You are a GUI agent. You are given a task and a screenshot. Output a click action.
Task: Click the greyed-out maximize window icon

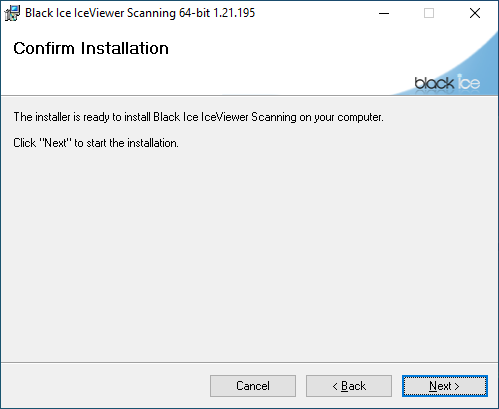click(x=429, y=13)
